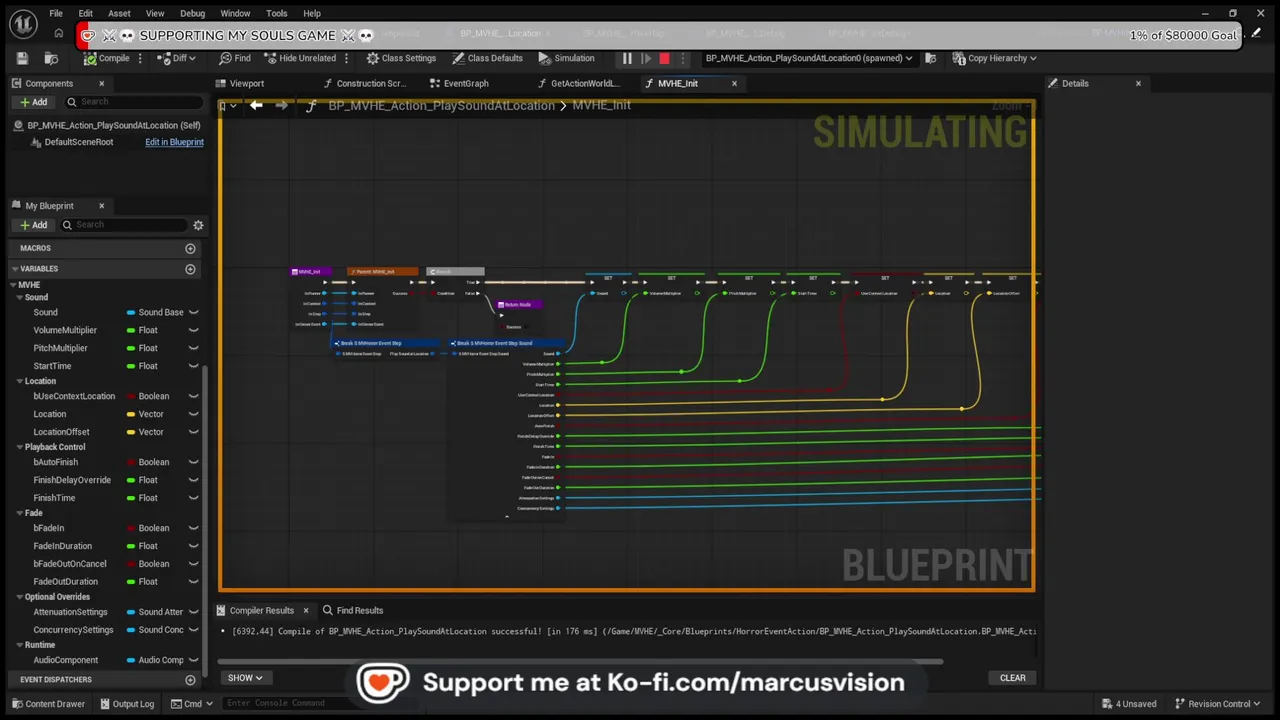Screen dimensions: 1280x720
Task: Add a new component with Add button
Action: click(33, 102)
